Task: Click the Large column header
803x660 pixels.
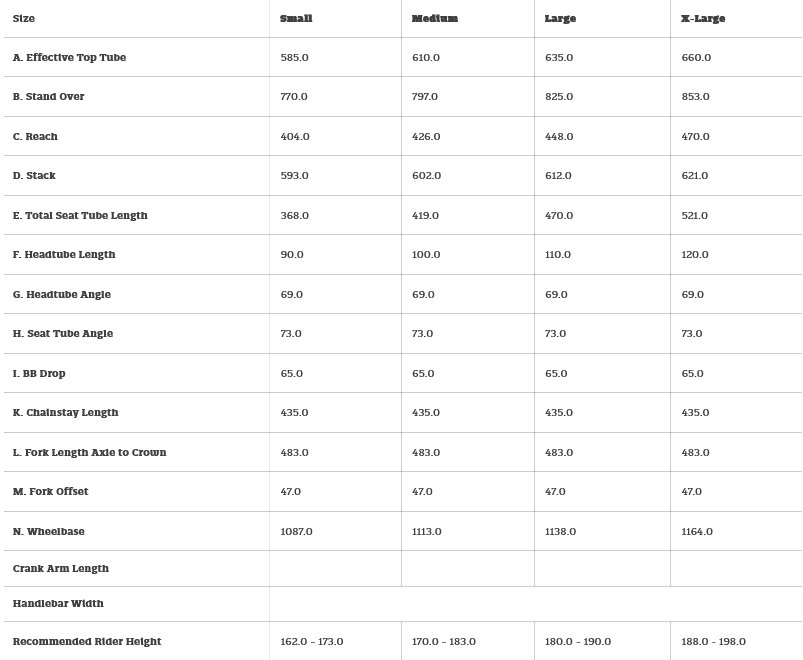Action: point(560,19)
